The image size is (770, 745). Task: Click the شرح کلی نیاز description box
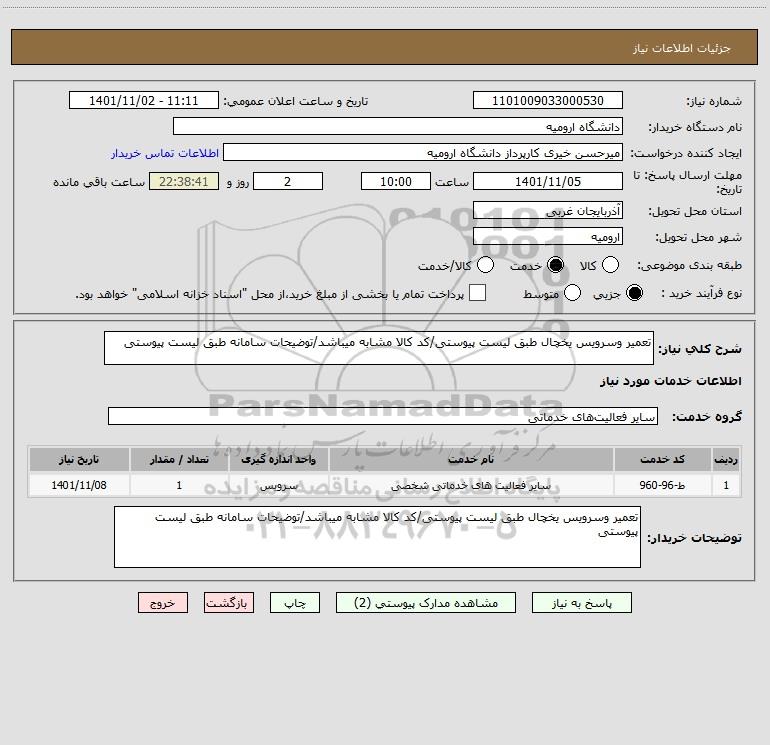point(379,348)
